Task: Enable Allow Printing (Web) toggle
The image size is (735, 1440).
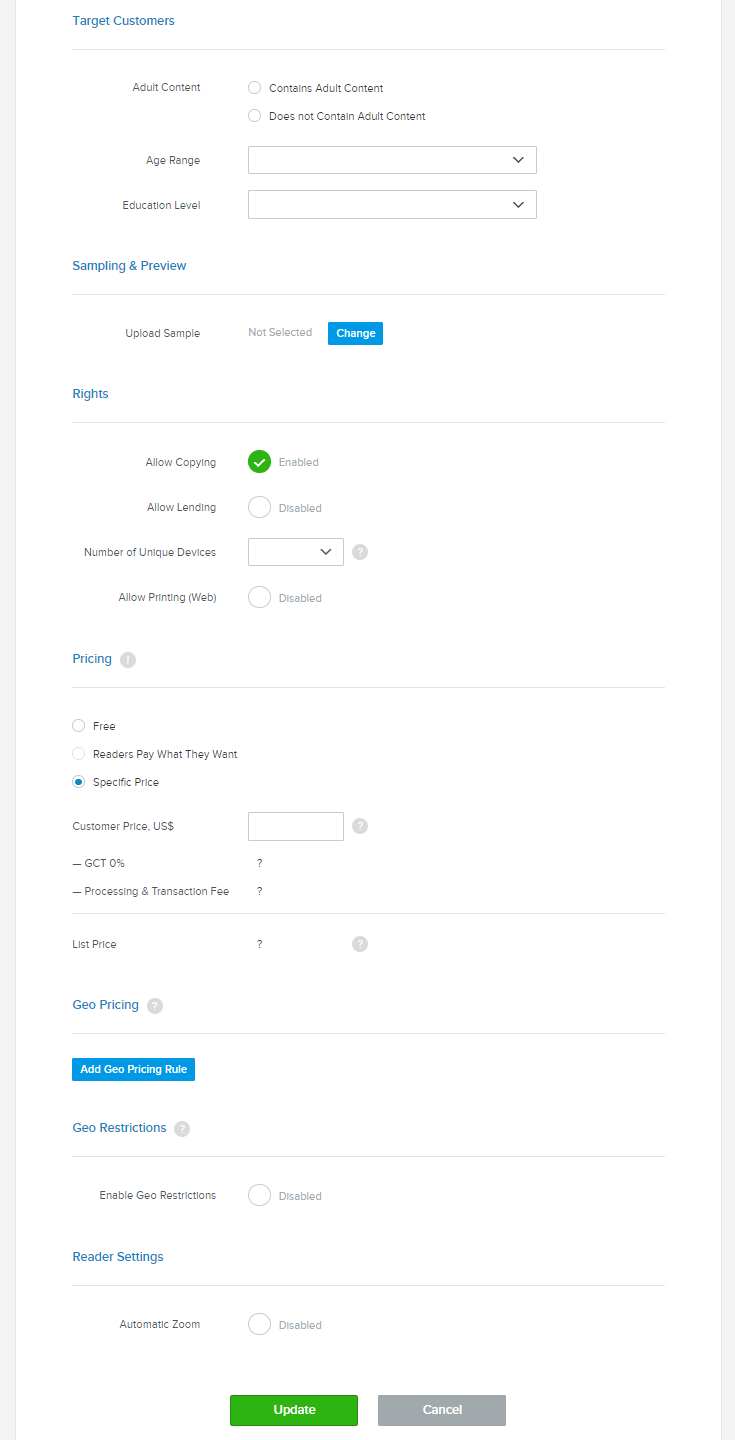Action: tap(259, 597)
